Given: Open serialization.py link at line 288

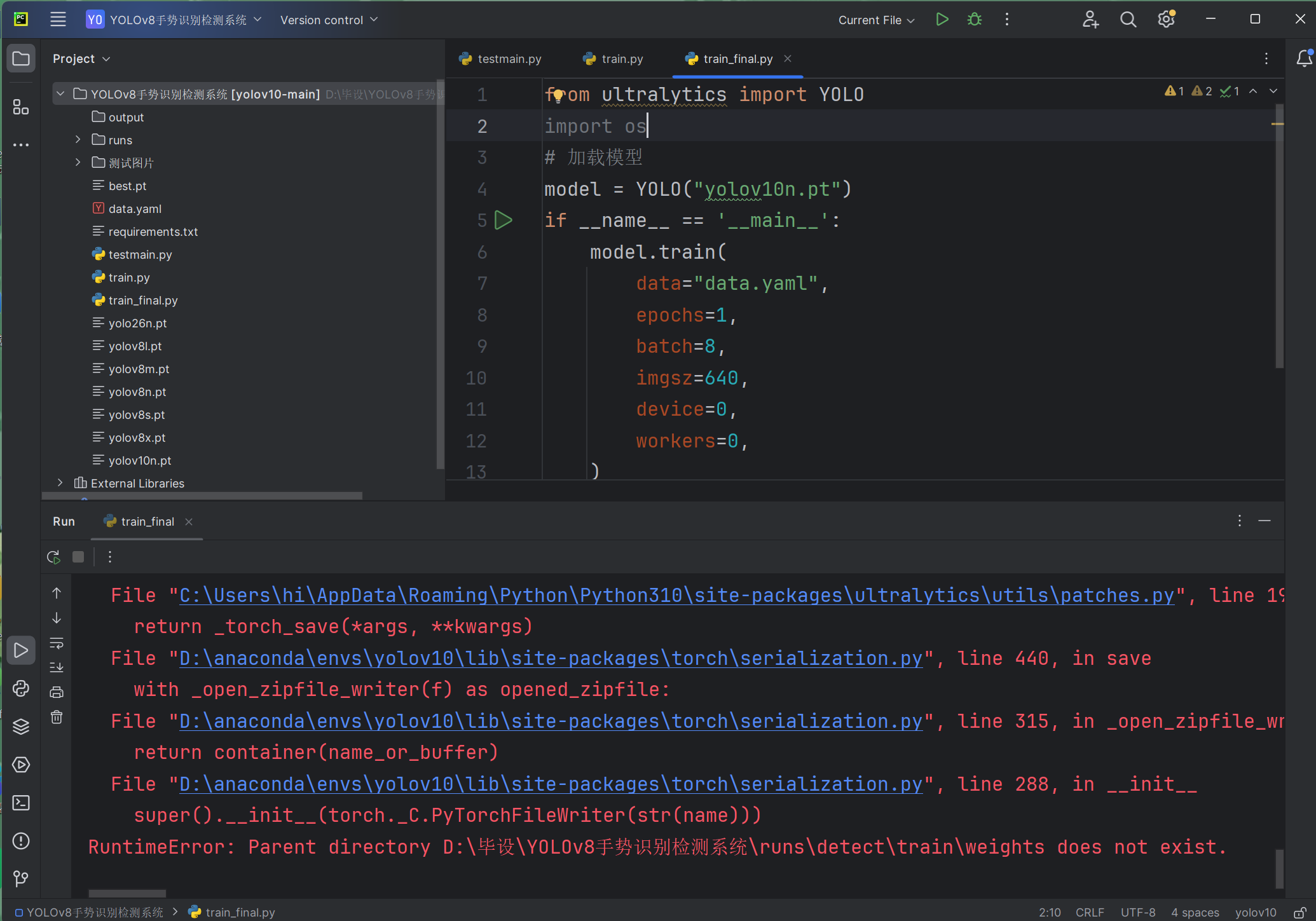Looking at the screenshot, I should (x=551, y=784).
